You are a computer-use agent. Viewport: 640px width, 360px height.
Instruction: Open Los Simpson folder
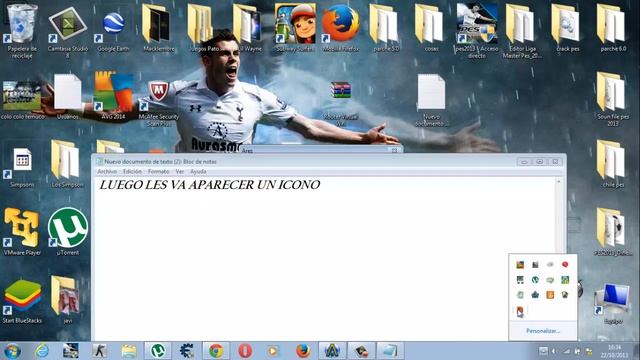tap(68, 164)
